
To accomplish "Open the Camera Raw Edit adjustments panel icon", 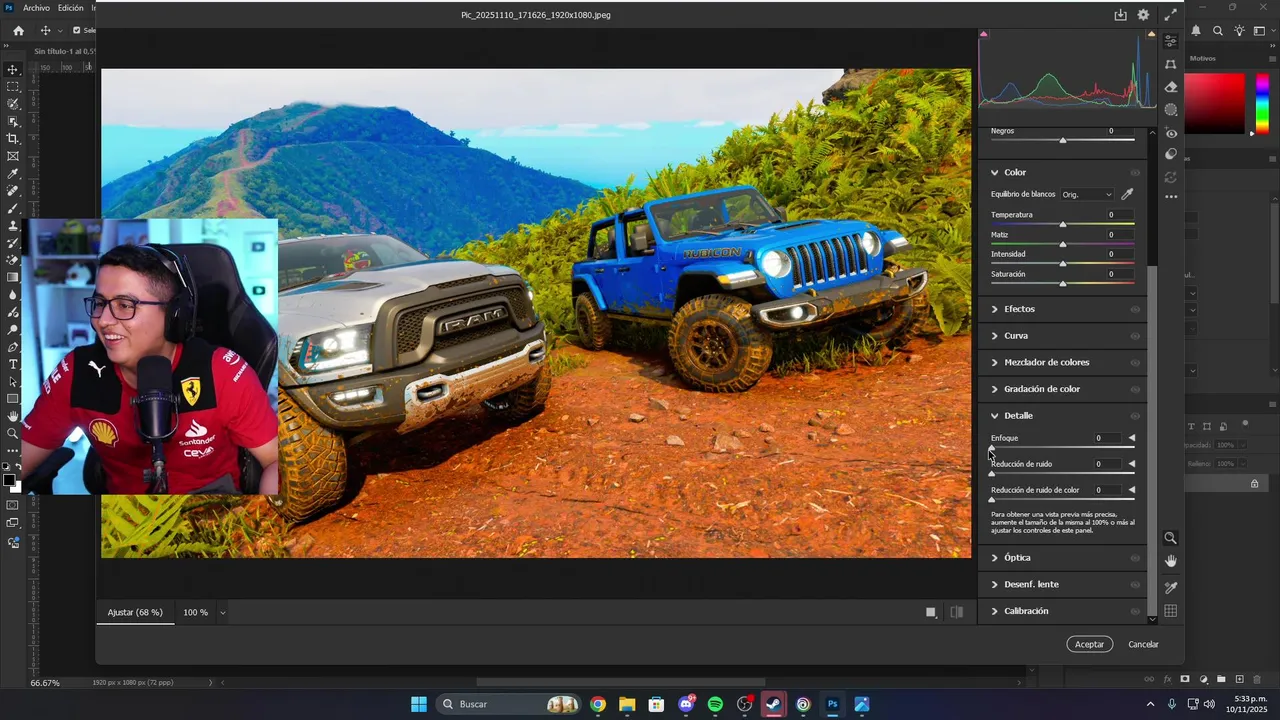I will (1170, 41).
